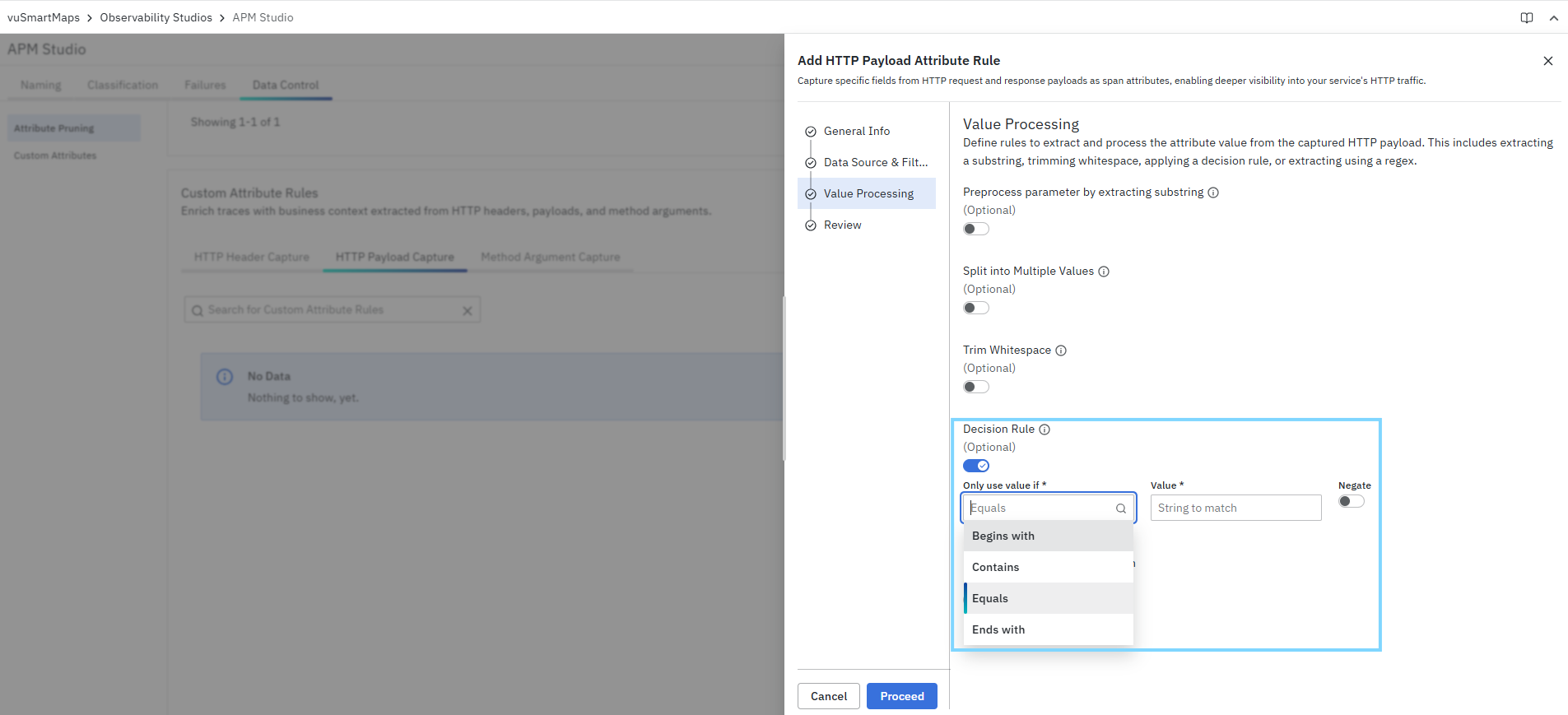1568x715 pixels.
Task: Switch to the Naming tab
Action: [x=41, y=85]
